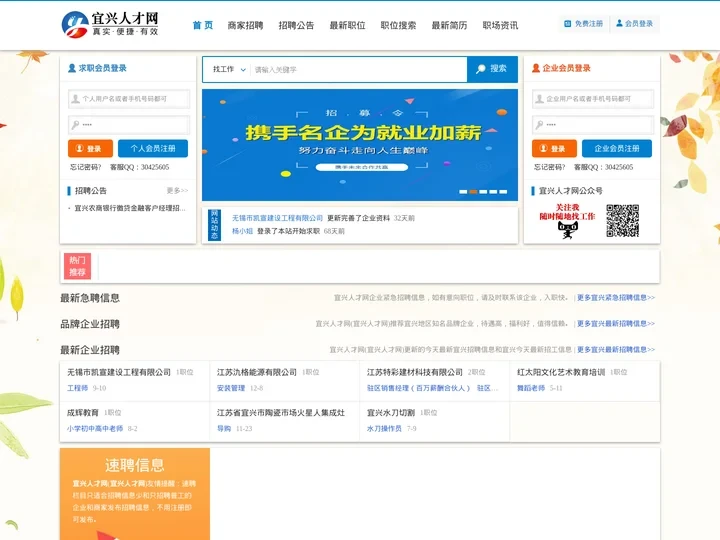This screenshot has width=720, height=540.
Task: Click the 热门推荐 red tag
Action: click(77, 266)
